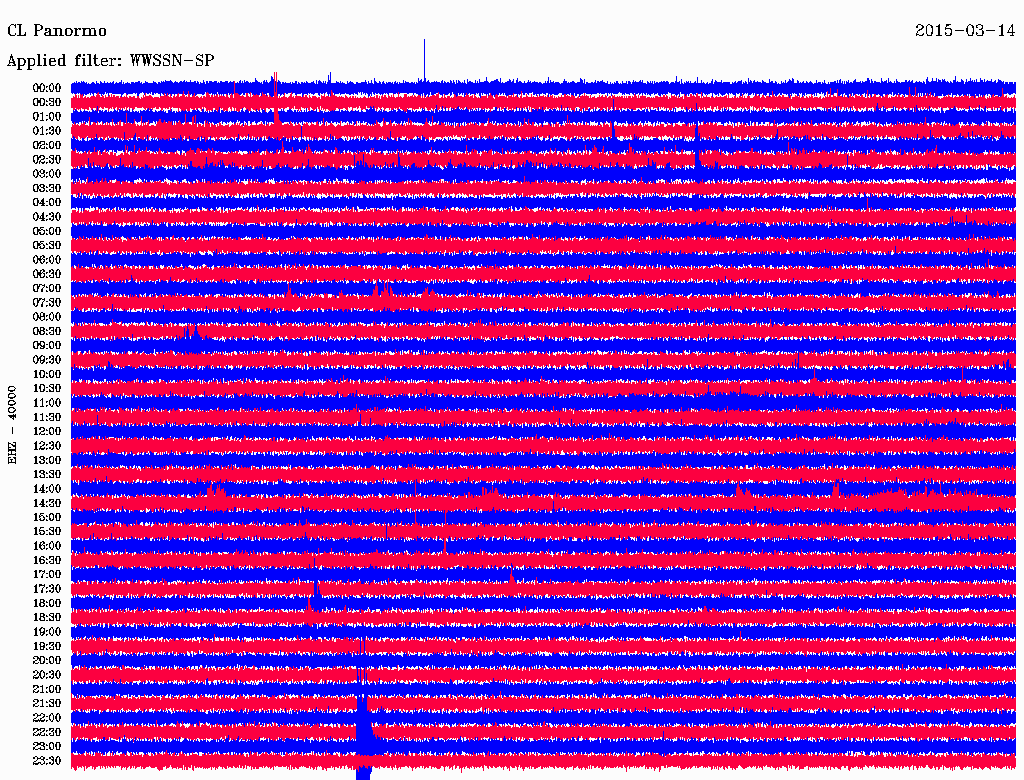
Task: Select the 22:30 time label
Action: point(47,732)
